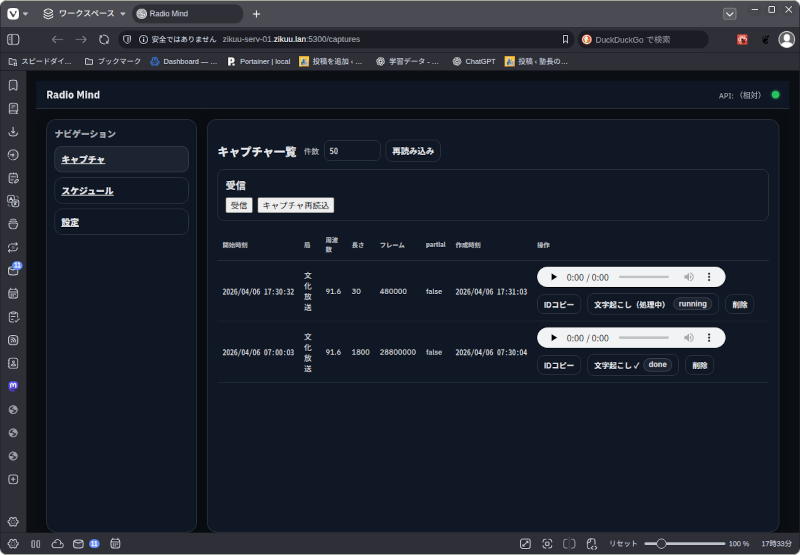Open the Downloads panel in the sidebar
This screenshot has height=555, width=800.
13,131
